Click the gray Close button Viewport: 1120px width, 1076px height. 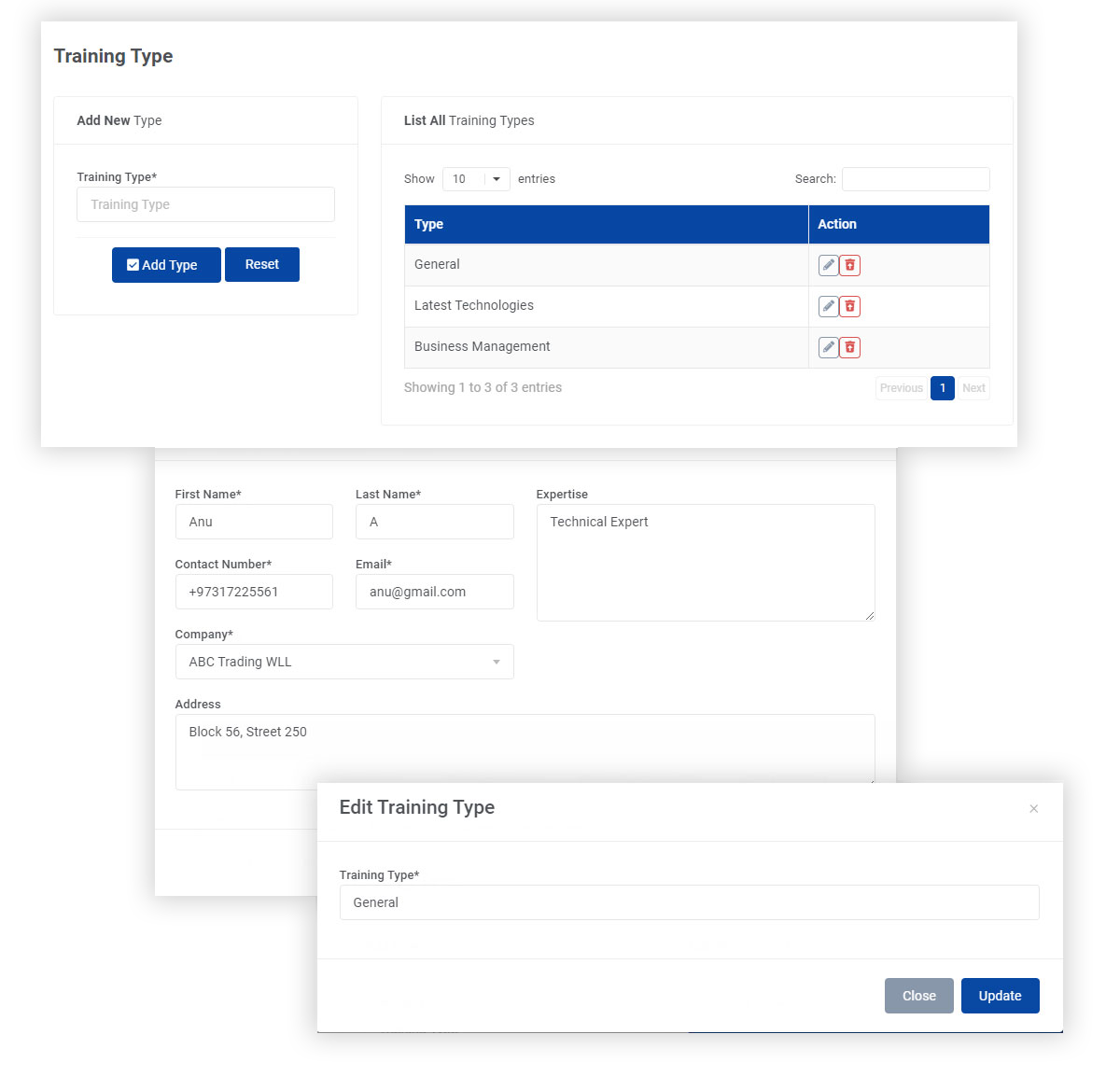(x=918, y=996)
